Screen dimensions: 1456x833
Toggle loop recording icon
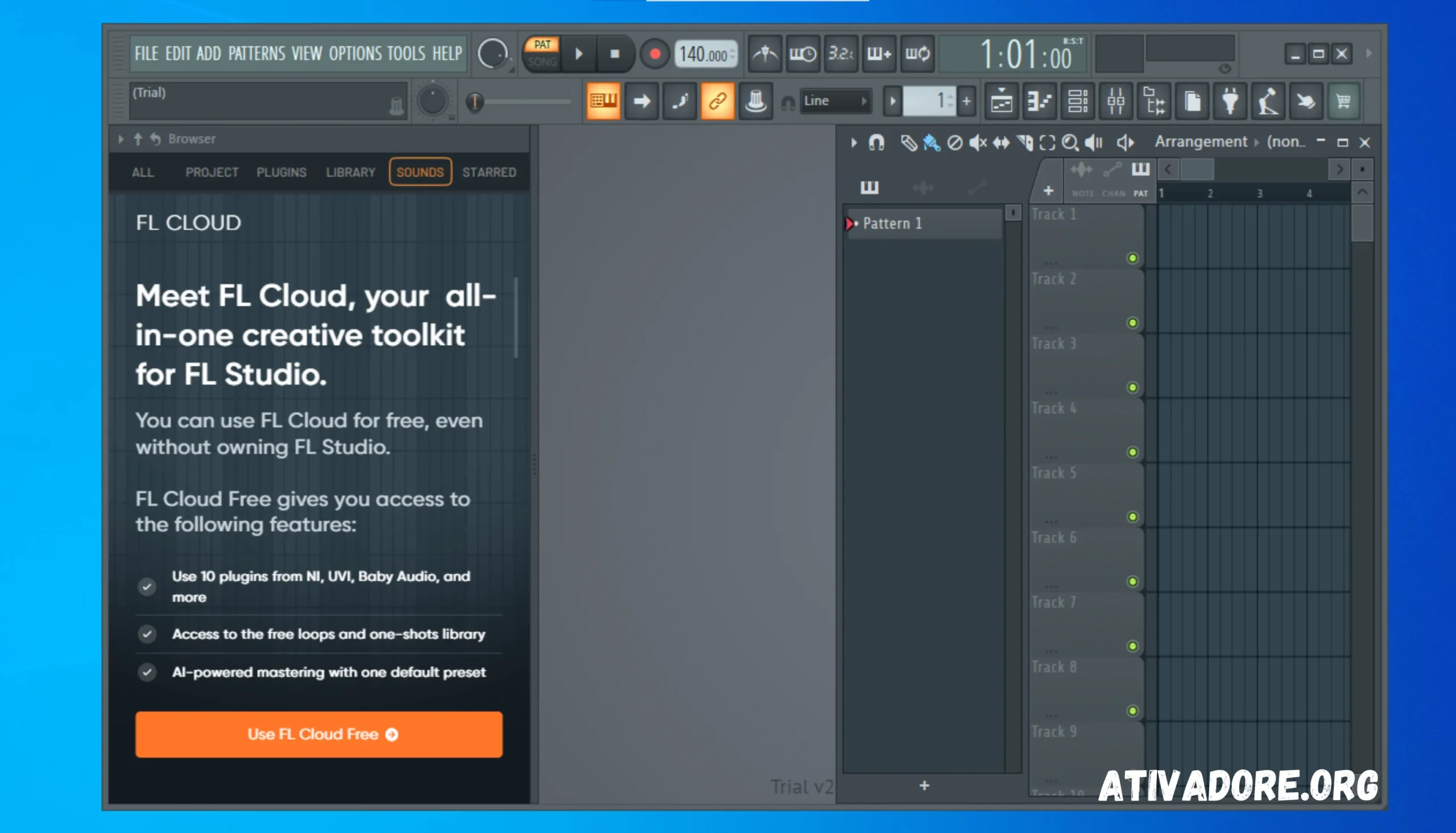click(917, 55)
